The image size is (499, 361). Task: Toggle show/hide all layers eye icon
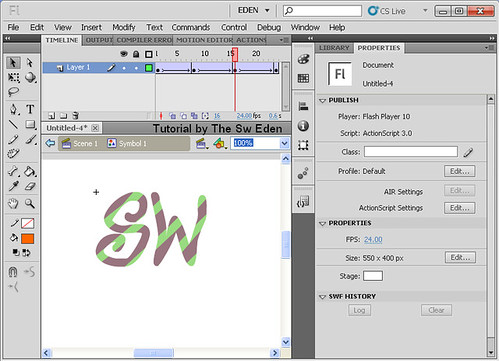tap(124, 53)
